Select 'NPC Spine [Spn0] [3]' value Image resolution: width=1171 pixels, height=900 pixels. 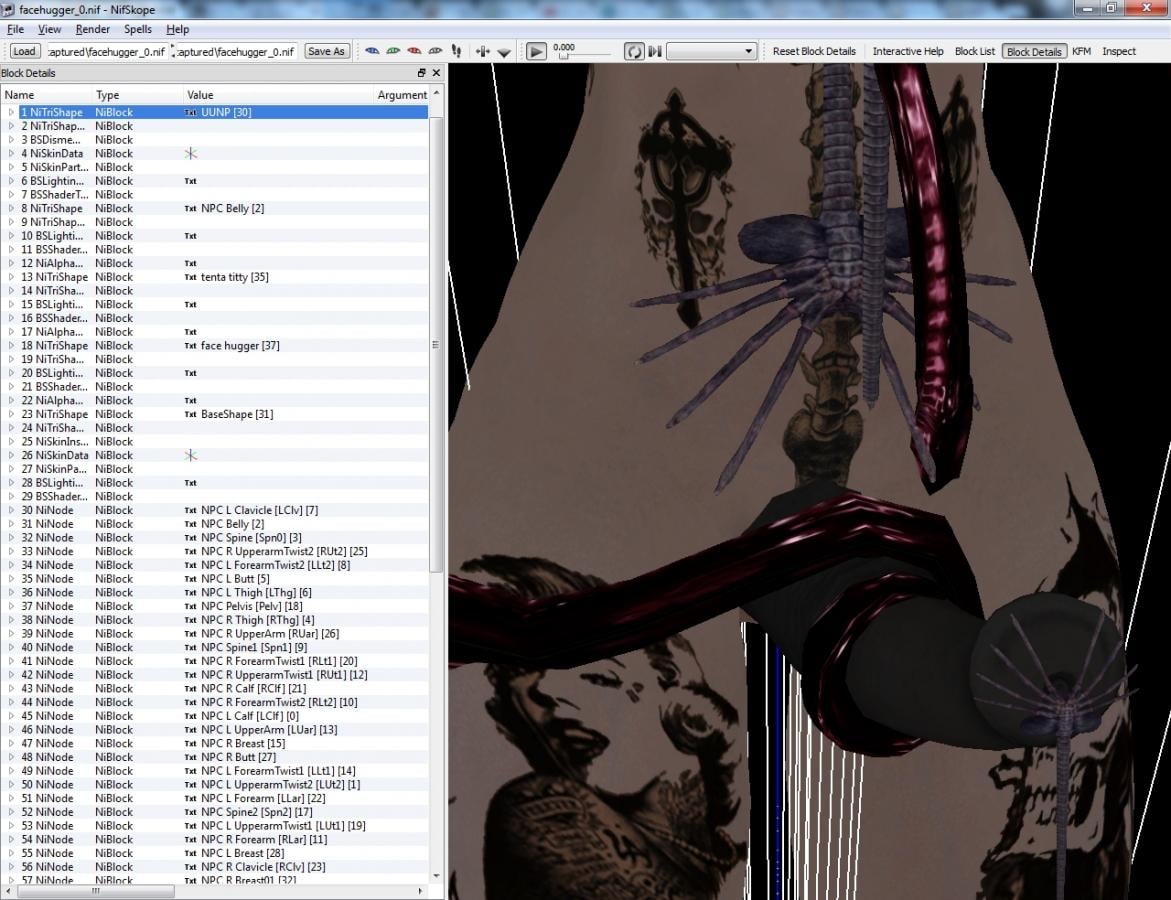[x=251, y=538]
